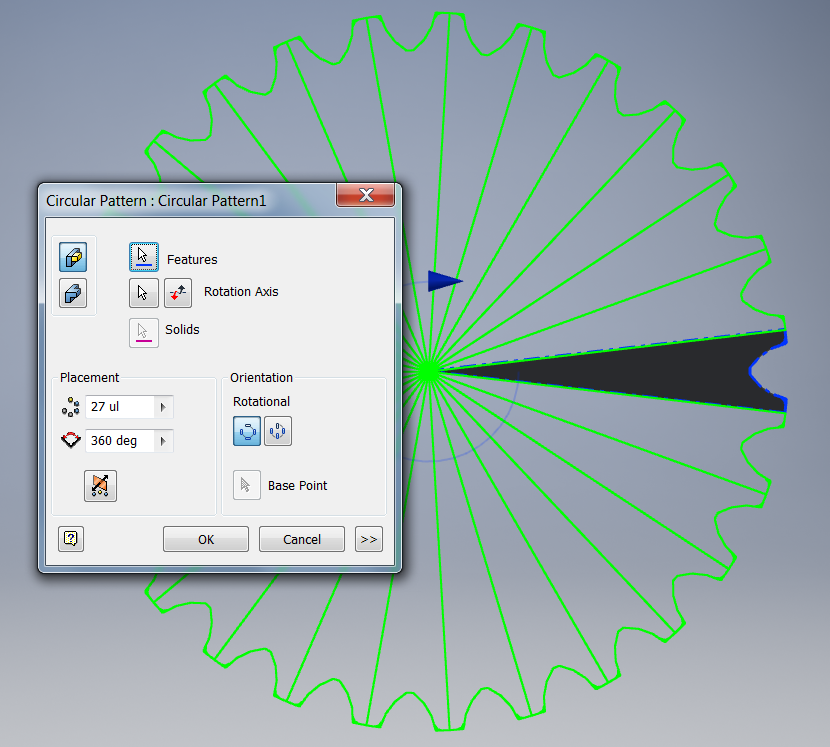Choose Rotational orientation option
This screenshot has width=830, height=747.
[x=247, y=431]
